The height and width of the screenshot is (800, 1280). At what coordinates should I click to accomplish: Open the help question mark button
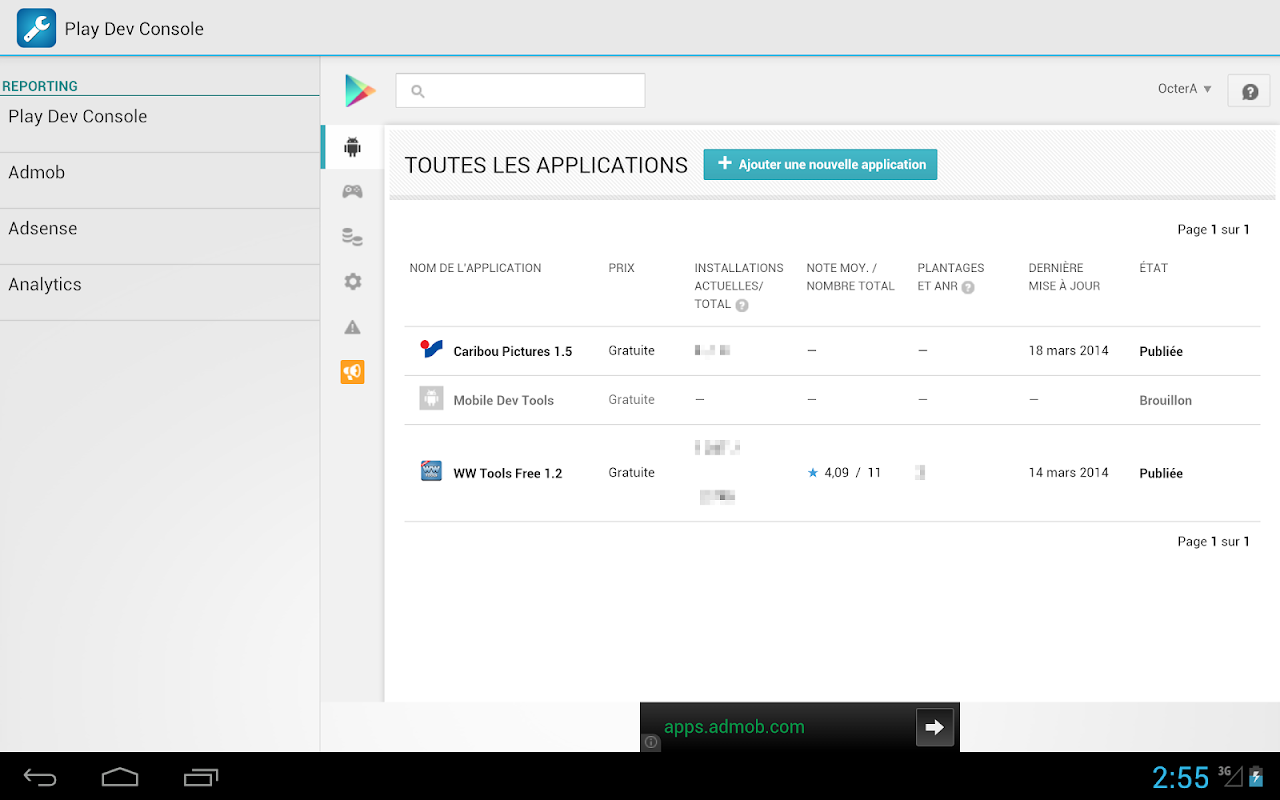click(1249, 91)
